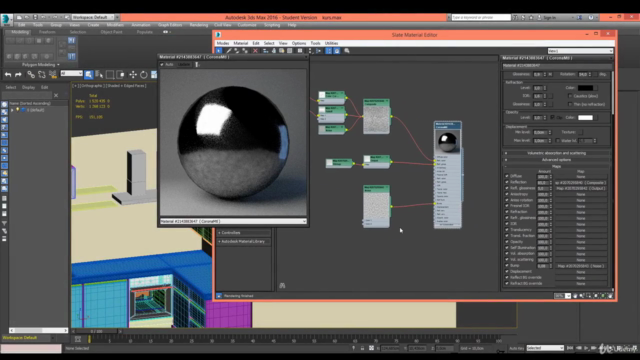This screenshot has height=360, width=640.
Task: Click the Zoom Region tool in Slate navigation
Action: click(x=589, y=296)
